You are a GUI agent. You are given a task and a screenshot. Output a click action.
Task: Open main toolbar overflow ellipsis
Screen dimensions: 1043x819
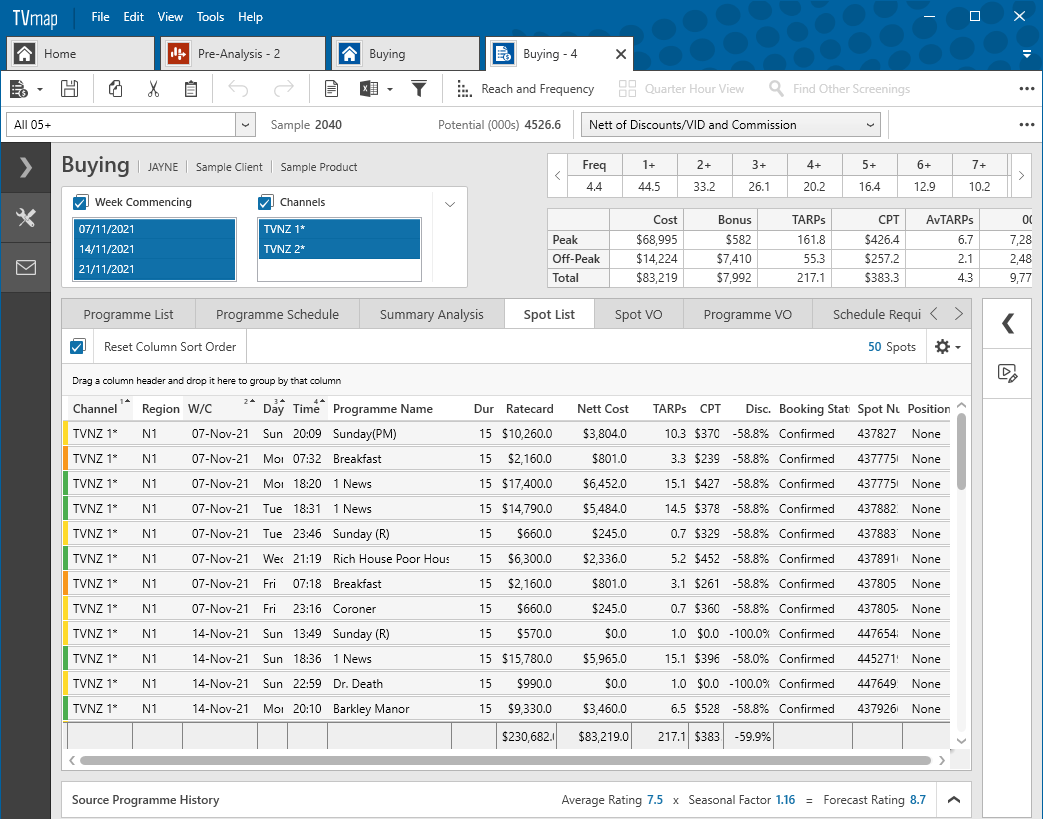coord(1027,88)
